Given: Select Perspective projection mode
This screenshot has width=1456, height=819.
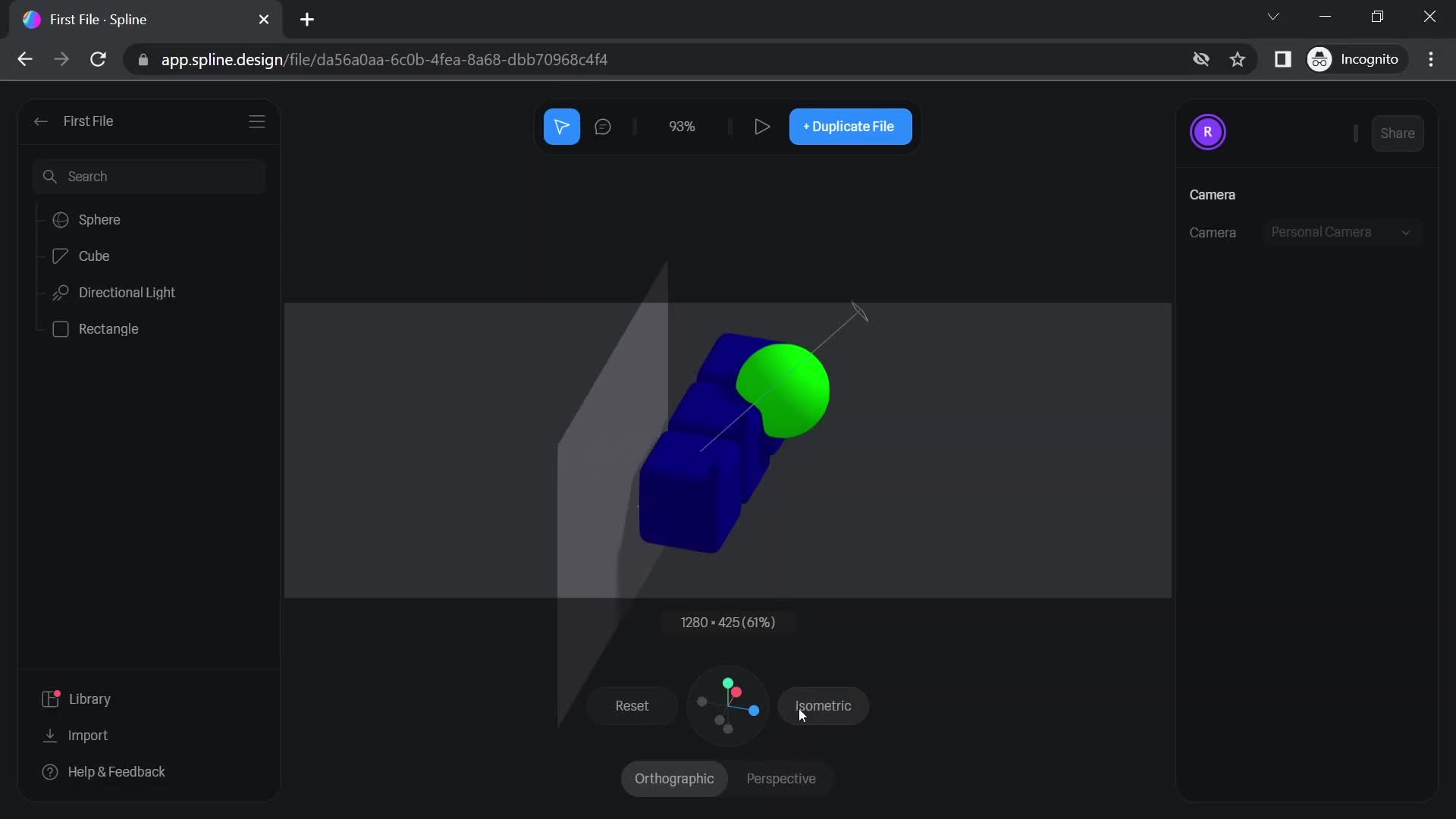Looking at the screenshot, I should click(x=781, y=779).
